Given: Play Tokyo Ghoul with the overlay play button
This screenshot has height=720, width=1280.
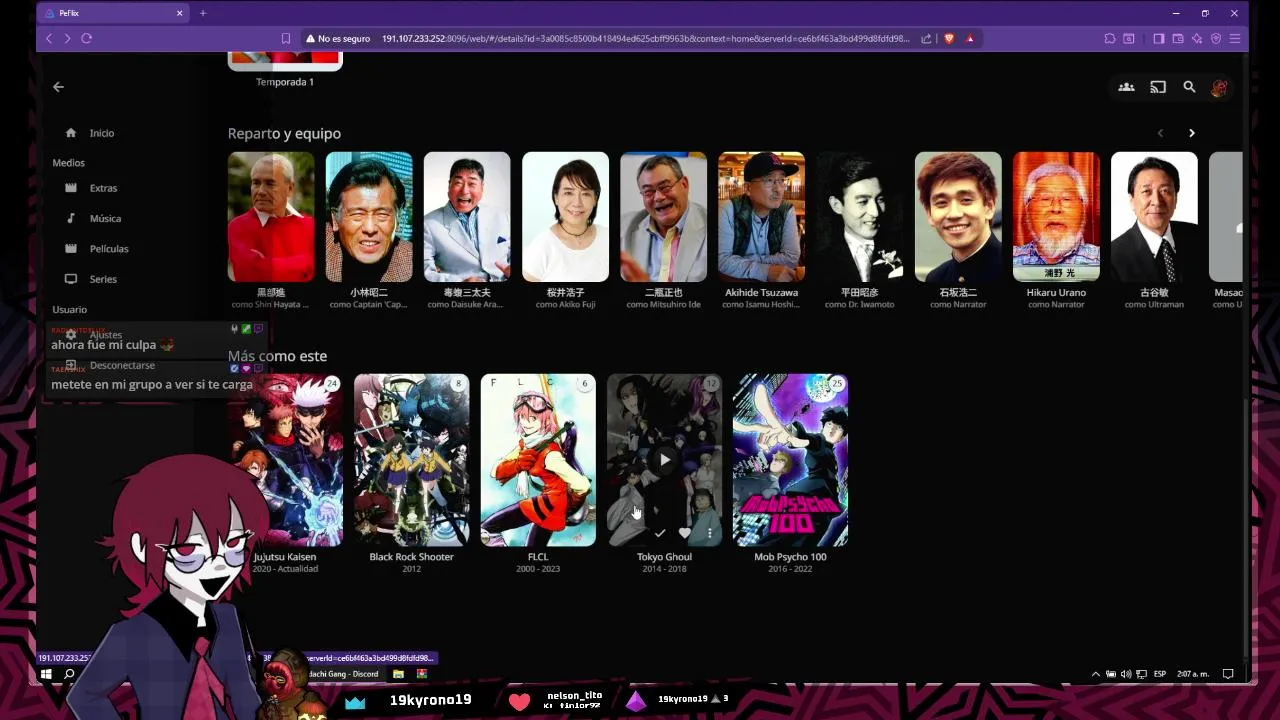Looking at the screenshot, I should click(664, 460).
